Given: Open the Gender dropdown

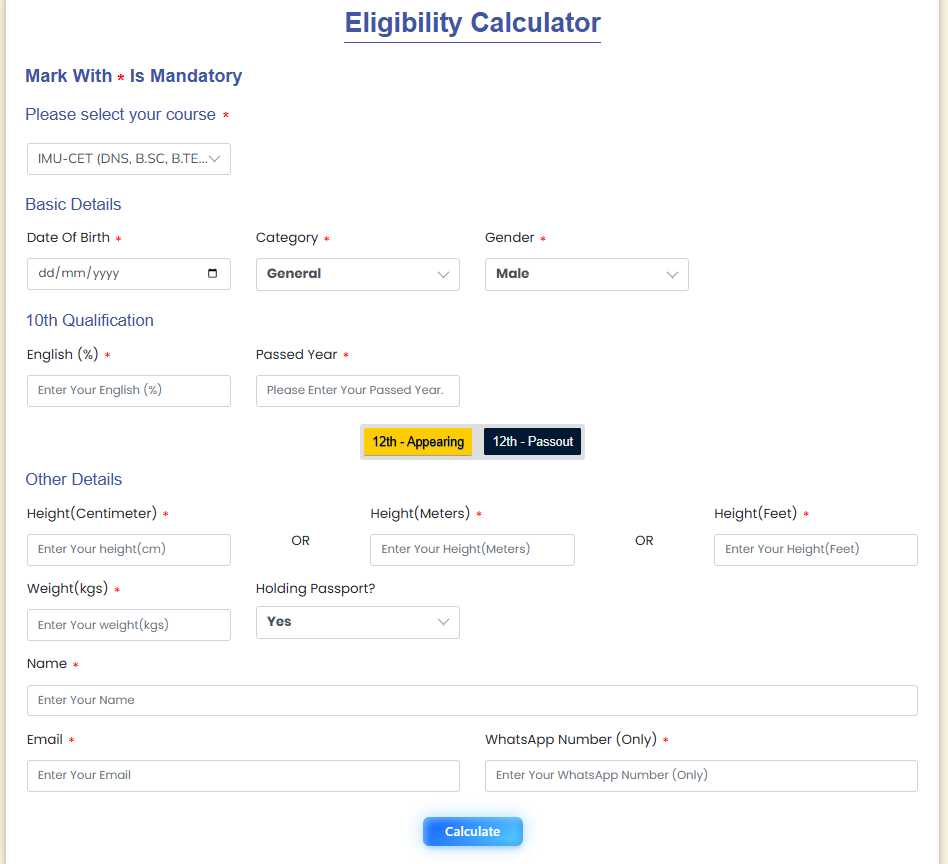Looking at the screenshot, I should coord(586,274).
